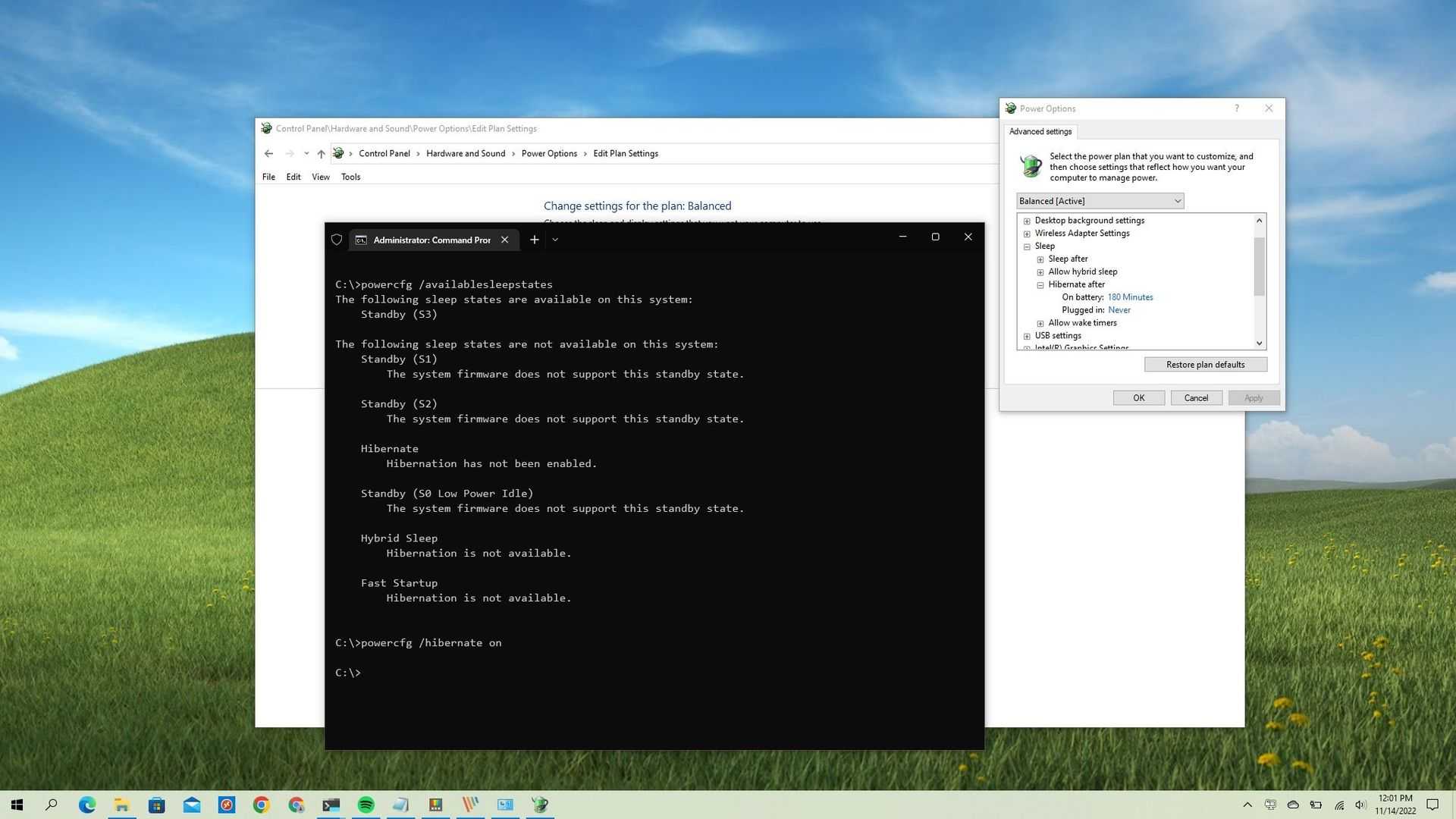The image size is (1456, 819).
Task: Open a new terminal tab with plus button
Action: (x=535, y=240)
